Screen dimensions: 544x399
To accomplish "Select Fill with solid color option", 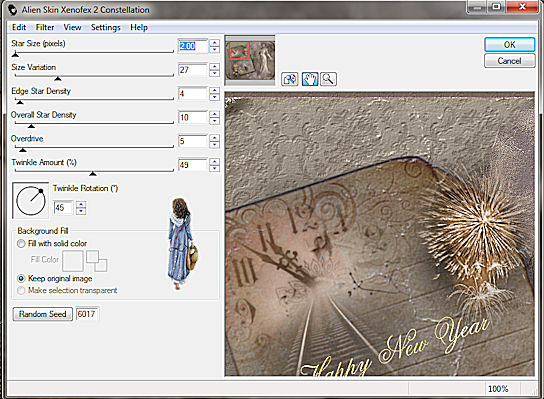I will coord(21,244).
